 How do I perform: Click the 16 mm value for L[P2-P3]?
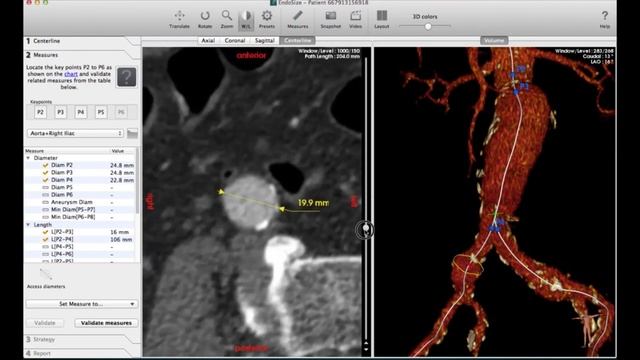pos(120,232)
